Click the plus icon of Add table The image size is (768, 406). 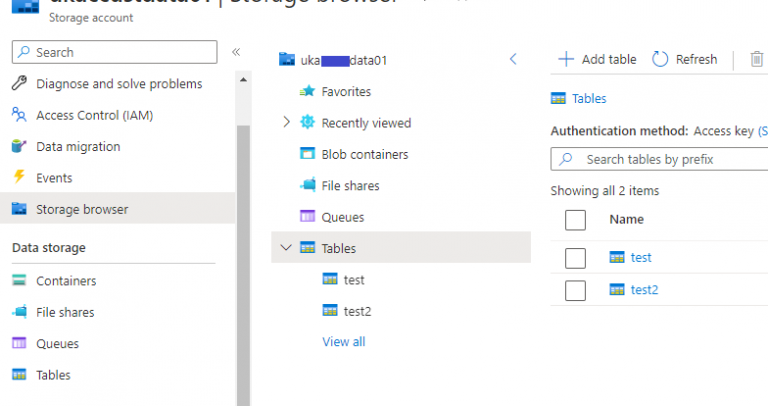(x=566, y=59)
